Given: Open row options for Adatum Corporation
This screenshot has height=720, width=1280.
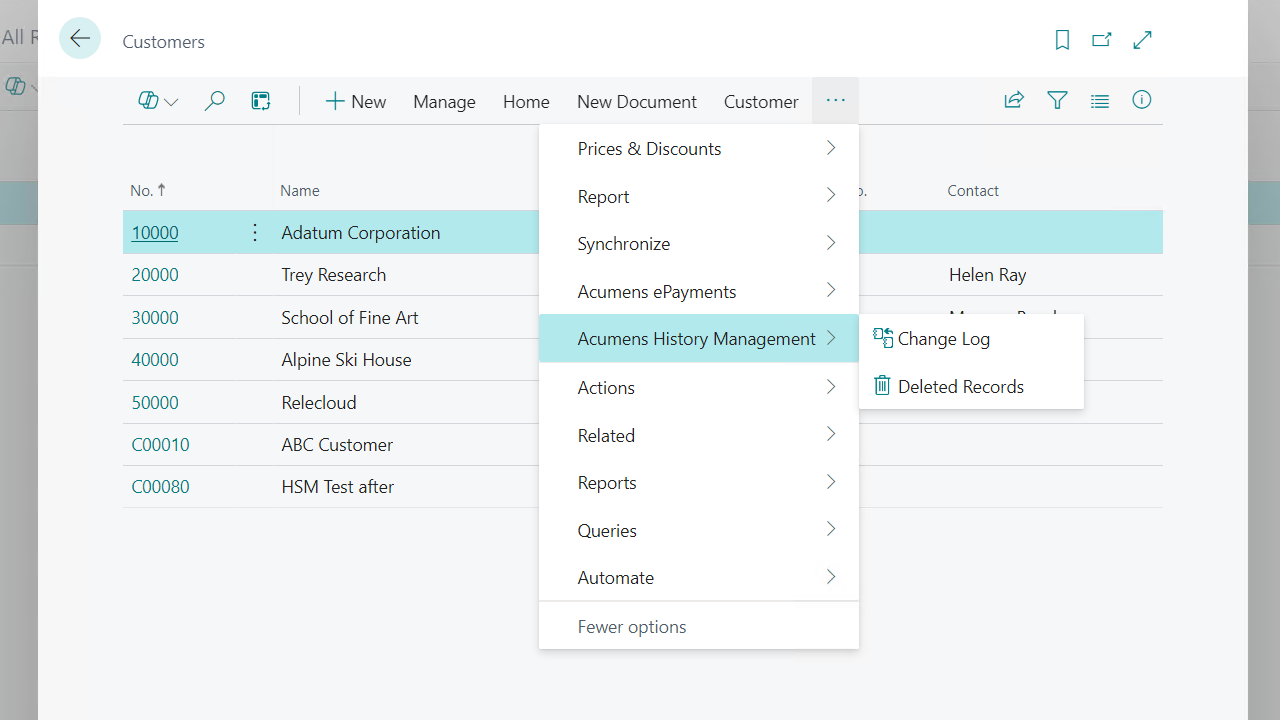Looking at the screenshot, I should pyautogui.click(x=255, y=233).
